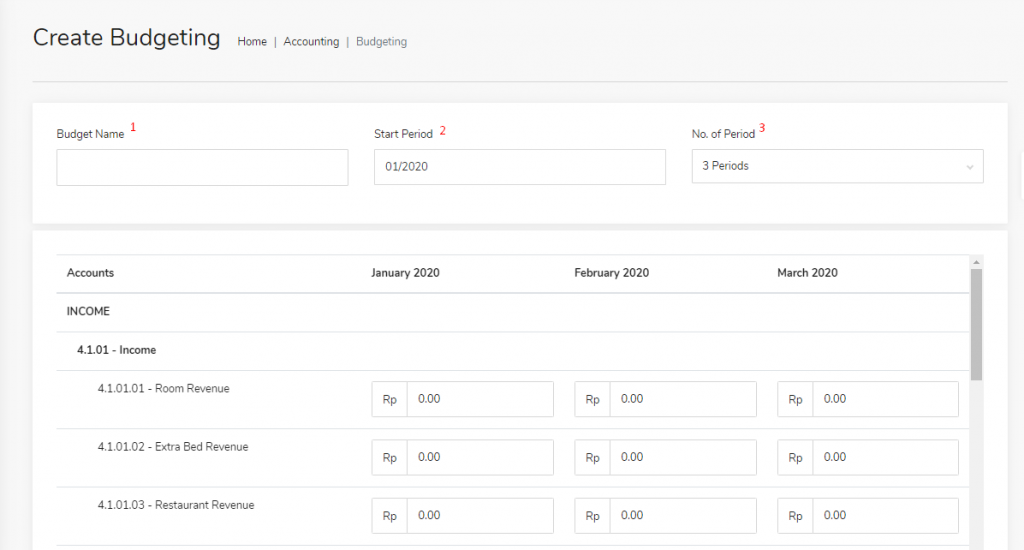Screen dimensions: 1024x550
Task: Select Extra Bed Revenue January 2020 amount
Action: (x=479, y=457)
